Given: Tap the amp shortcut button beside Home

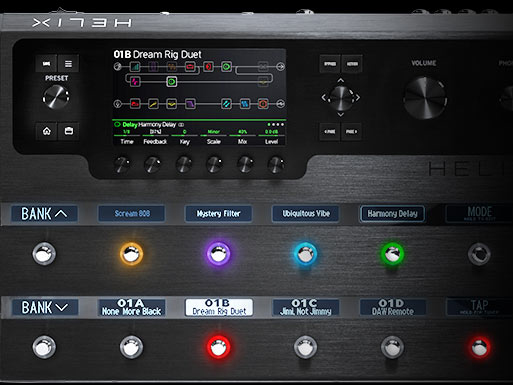Looking at the screenshot, I should [x=69, y=131].
